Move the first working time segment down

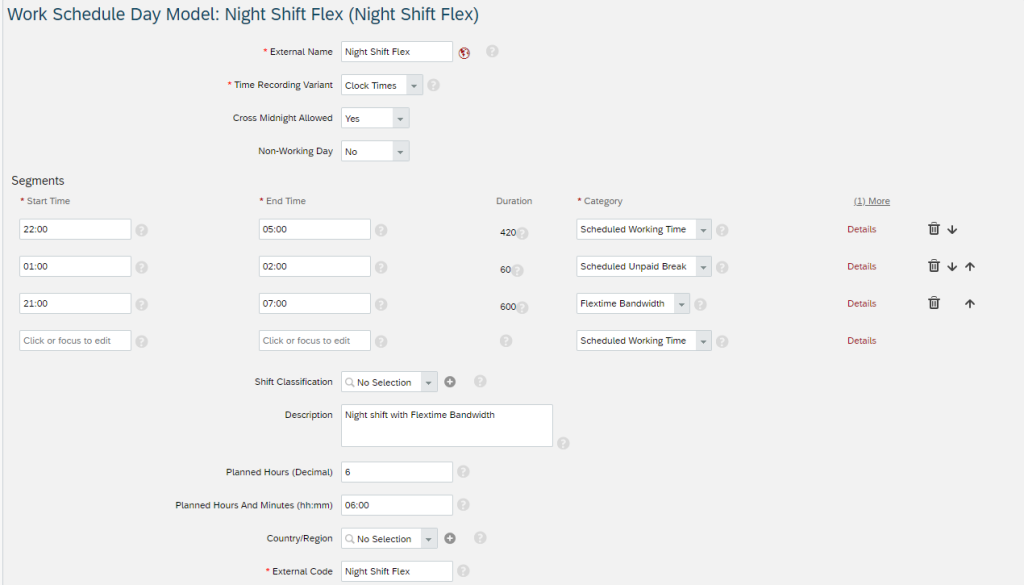pos(952,230)
